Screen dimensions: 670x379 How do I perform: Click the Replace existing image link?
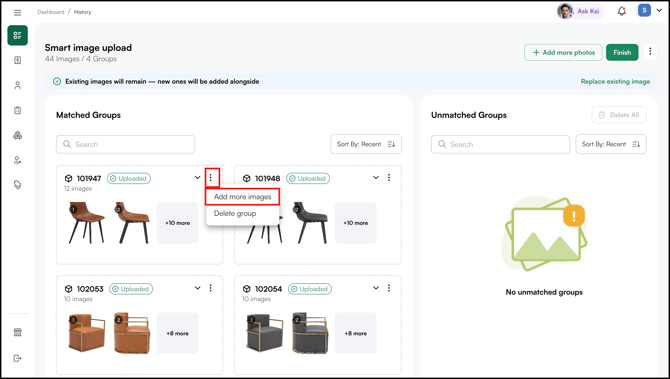(x=615, y=82)
